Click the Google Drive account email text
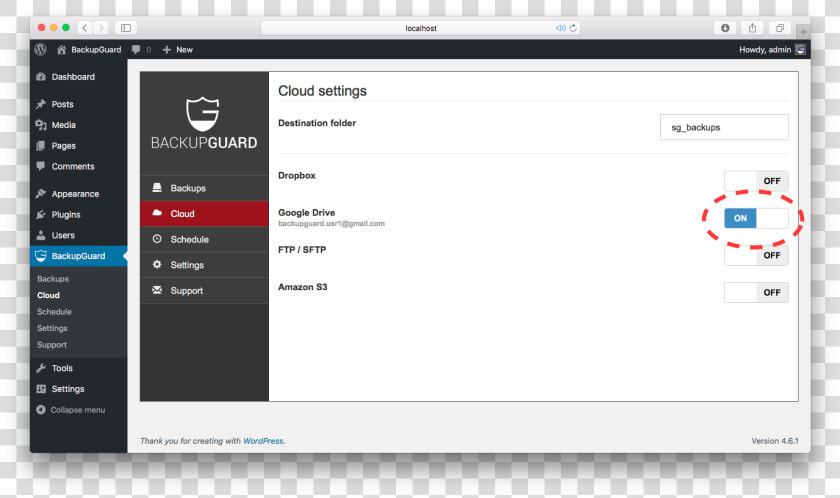Image resolution: width=840 pixels, height=498 pixels. 331,224
